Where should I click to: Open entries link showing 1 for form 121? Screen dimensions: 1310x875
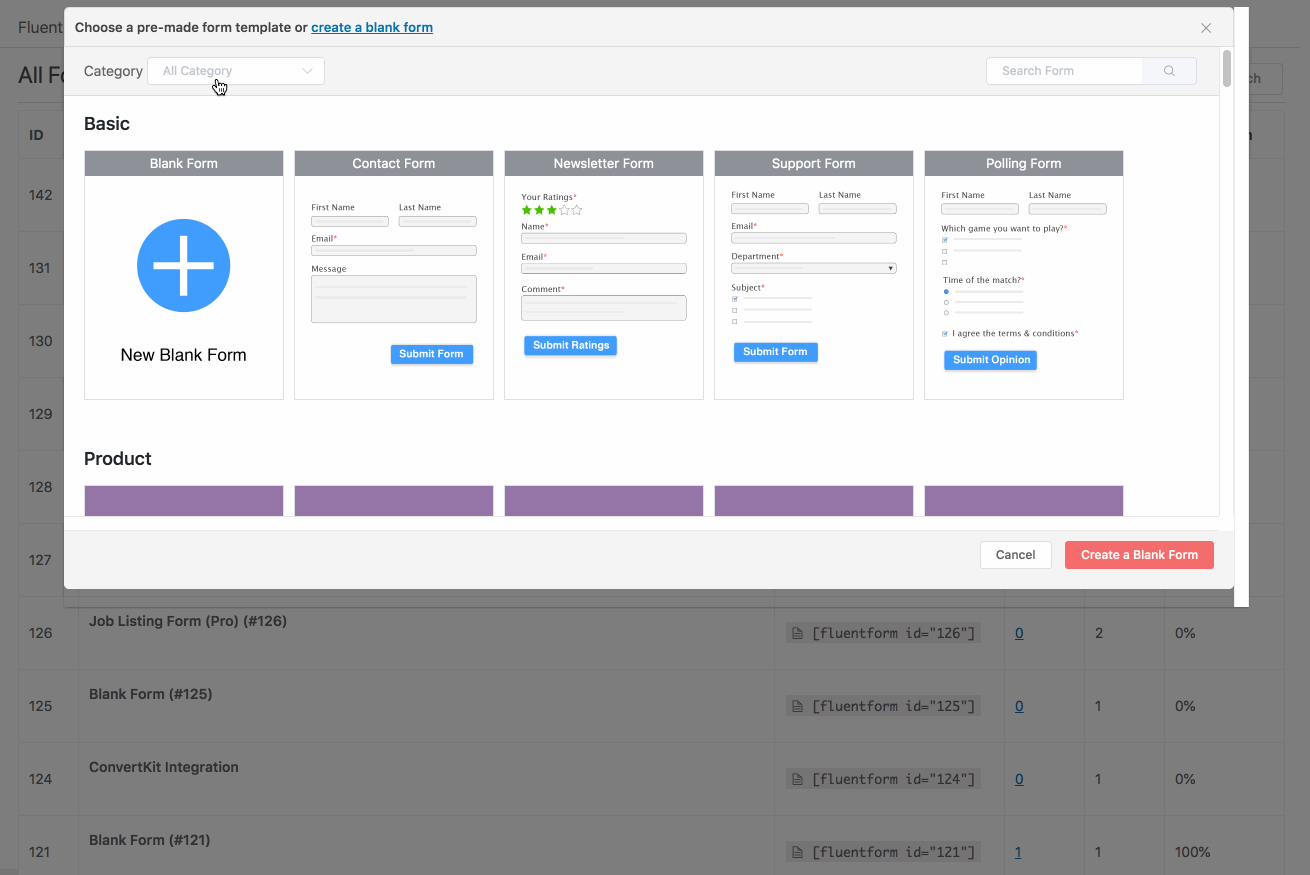(x=1017, y=852)
